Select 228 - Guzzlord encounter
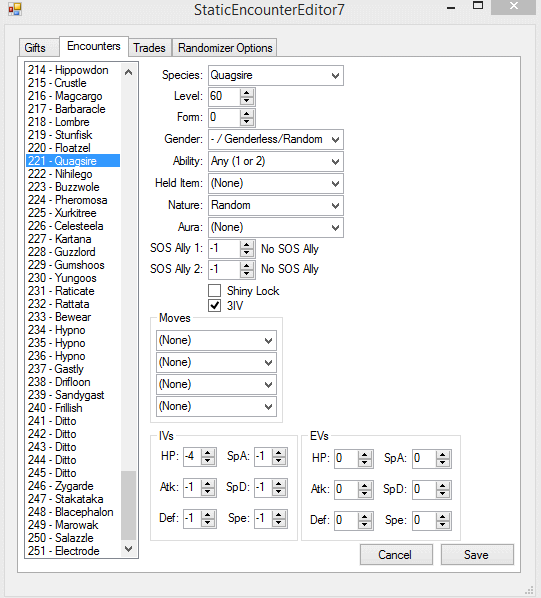This screenshot has width=541, height=598. [x=73, y=252]
